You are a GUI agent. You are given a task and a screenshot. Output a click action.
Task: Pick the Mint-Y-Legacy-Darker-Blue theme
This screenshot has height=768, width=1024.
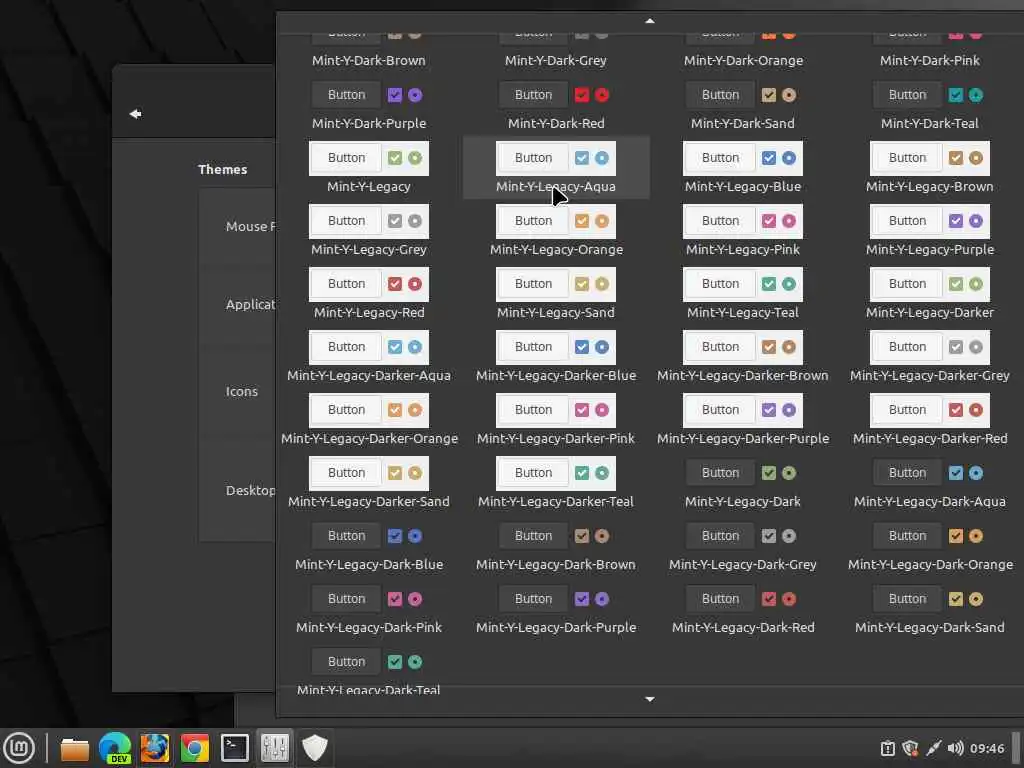click(556, 356)
